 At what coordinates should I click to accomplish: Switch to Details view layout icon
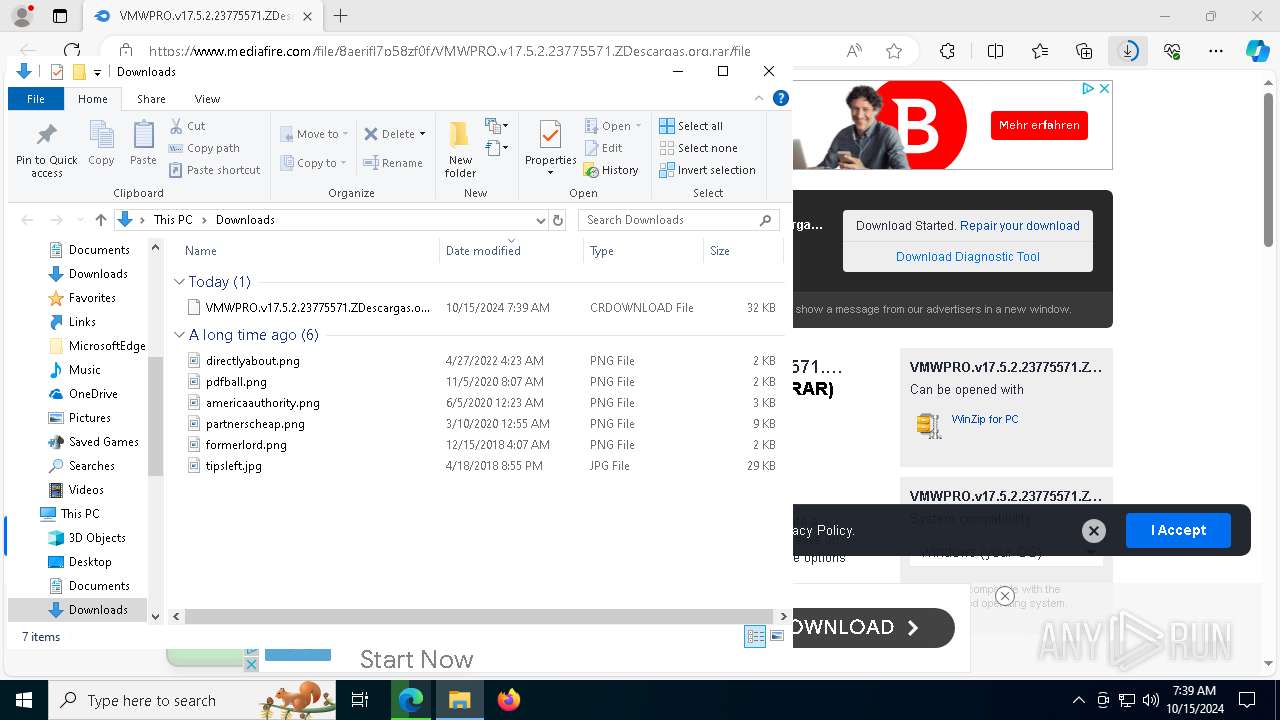pyautogui.click(x=755, y=636)
